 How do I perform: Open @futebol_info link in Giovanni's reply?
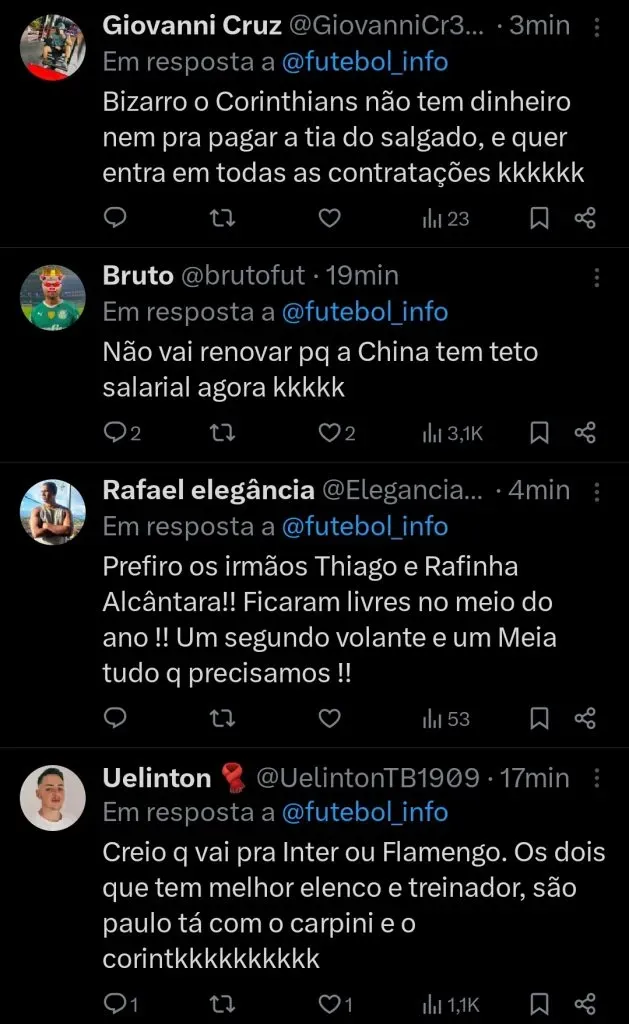pos(365,62)
